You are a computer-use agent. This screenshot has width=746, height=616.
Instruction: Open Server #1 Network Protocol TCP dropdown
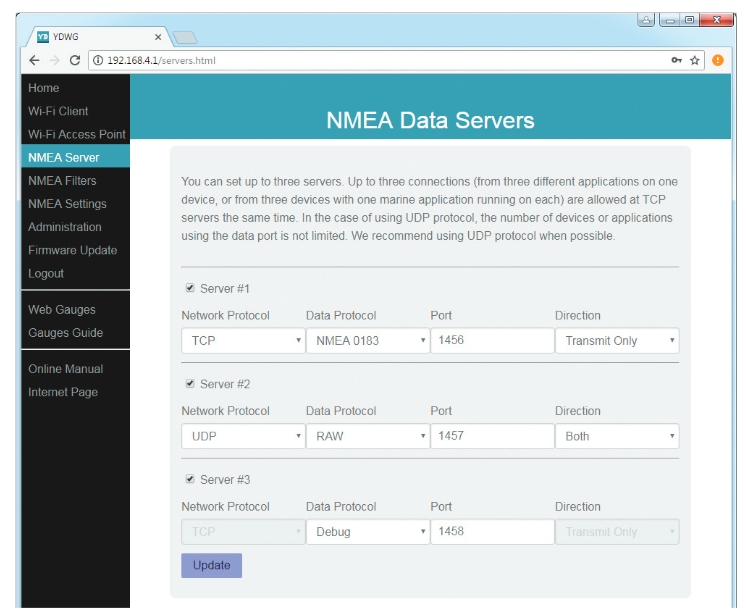(243, 341)
